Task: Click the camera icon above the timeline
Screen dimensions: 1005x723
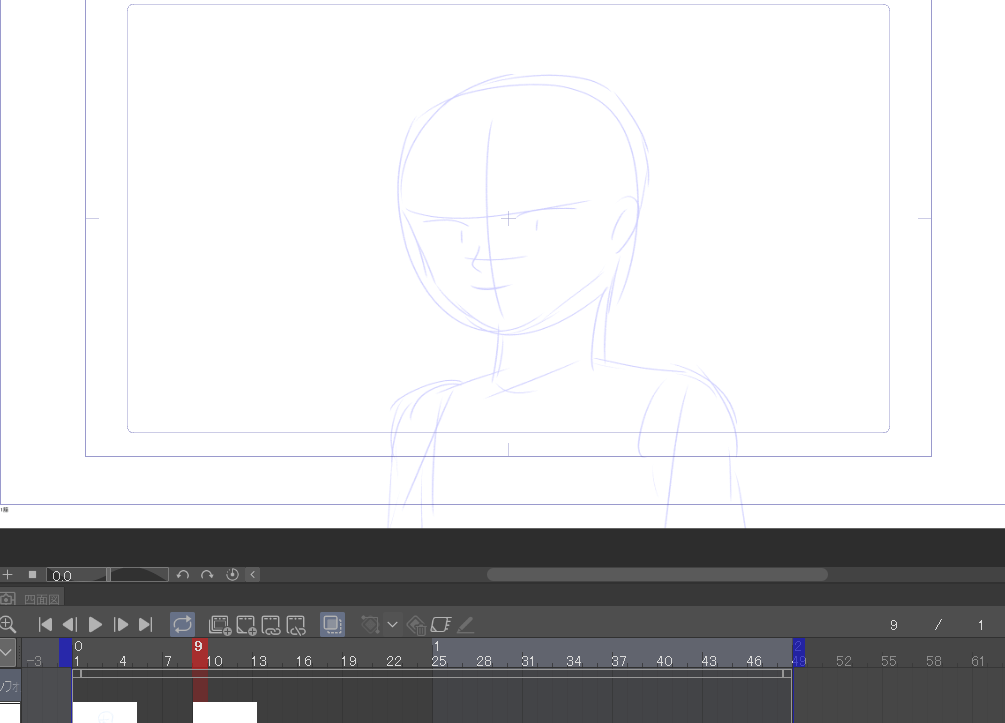Action: (x=9, y=598)
